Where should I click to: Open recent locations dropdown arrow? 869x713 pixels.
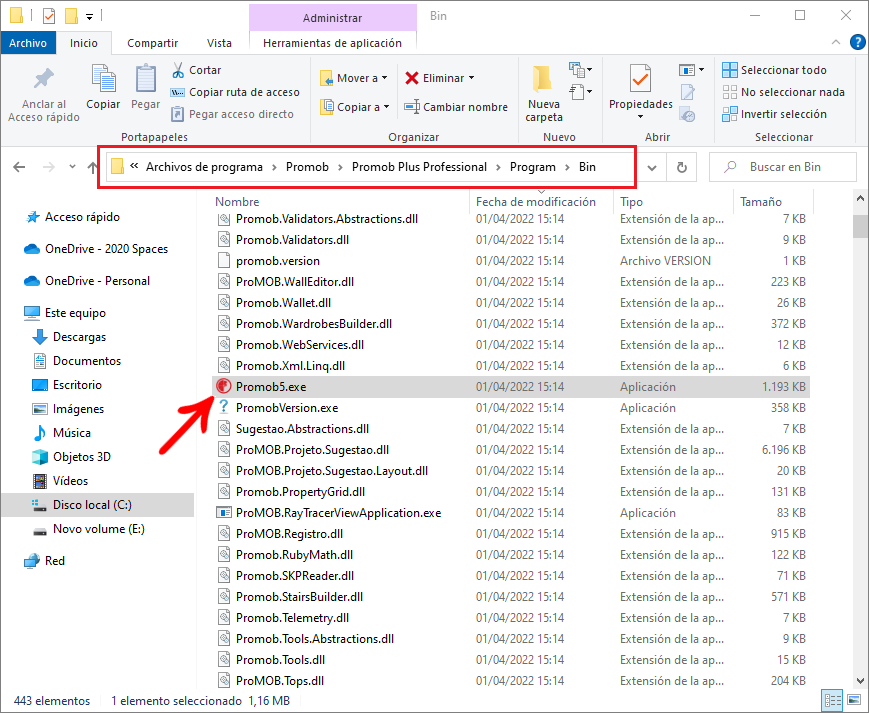(x=72, y=167)
